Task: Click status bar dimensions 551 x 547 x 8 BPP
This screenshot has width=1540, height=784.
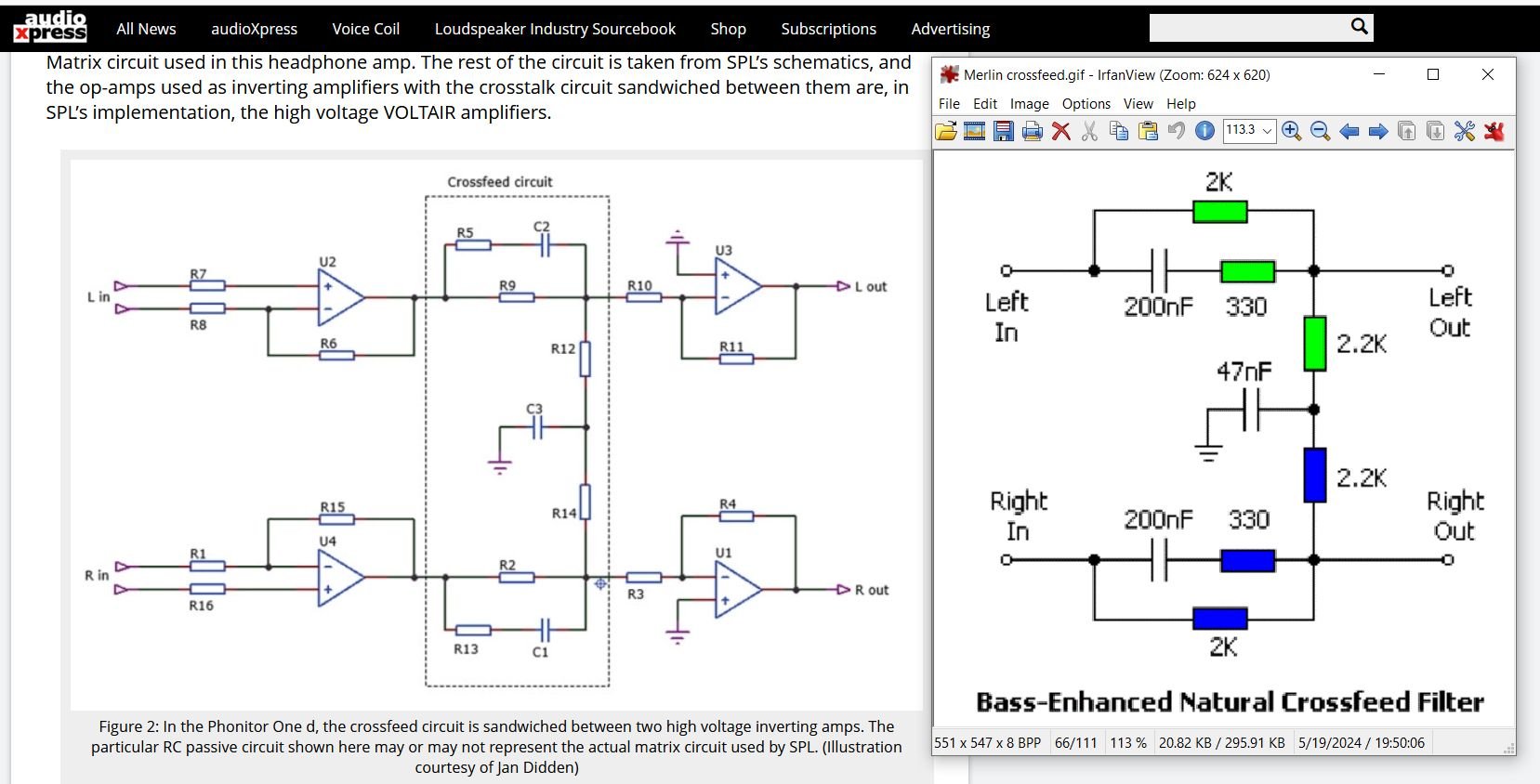Action: (987, 743)
